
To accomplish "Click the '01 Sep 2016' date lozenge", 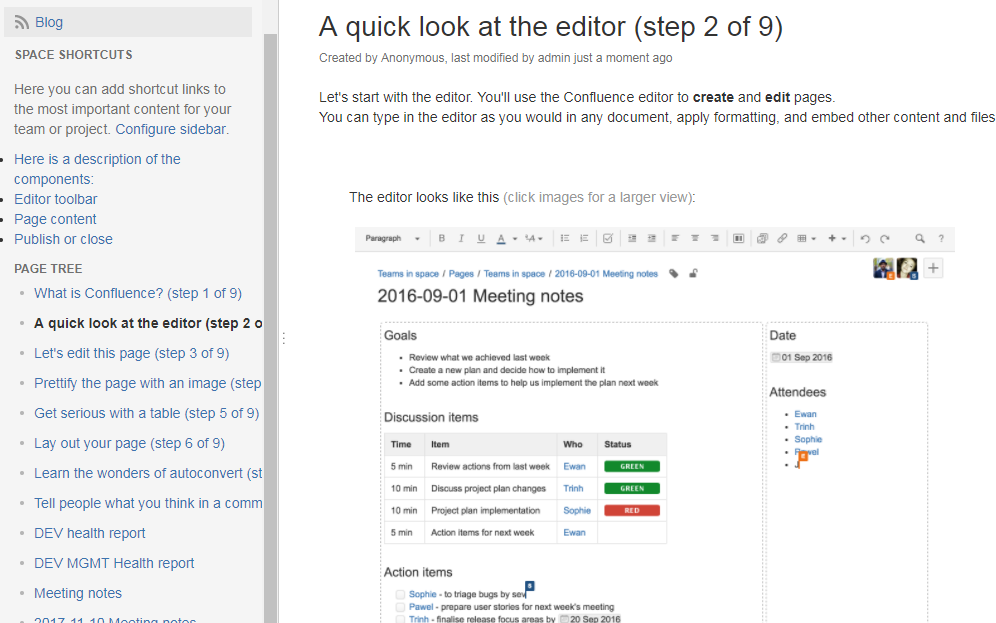I will coord(802,358).
